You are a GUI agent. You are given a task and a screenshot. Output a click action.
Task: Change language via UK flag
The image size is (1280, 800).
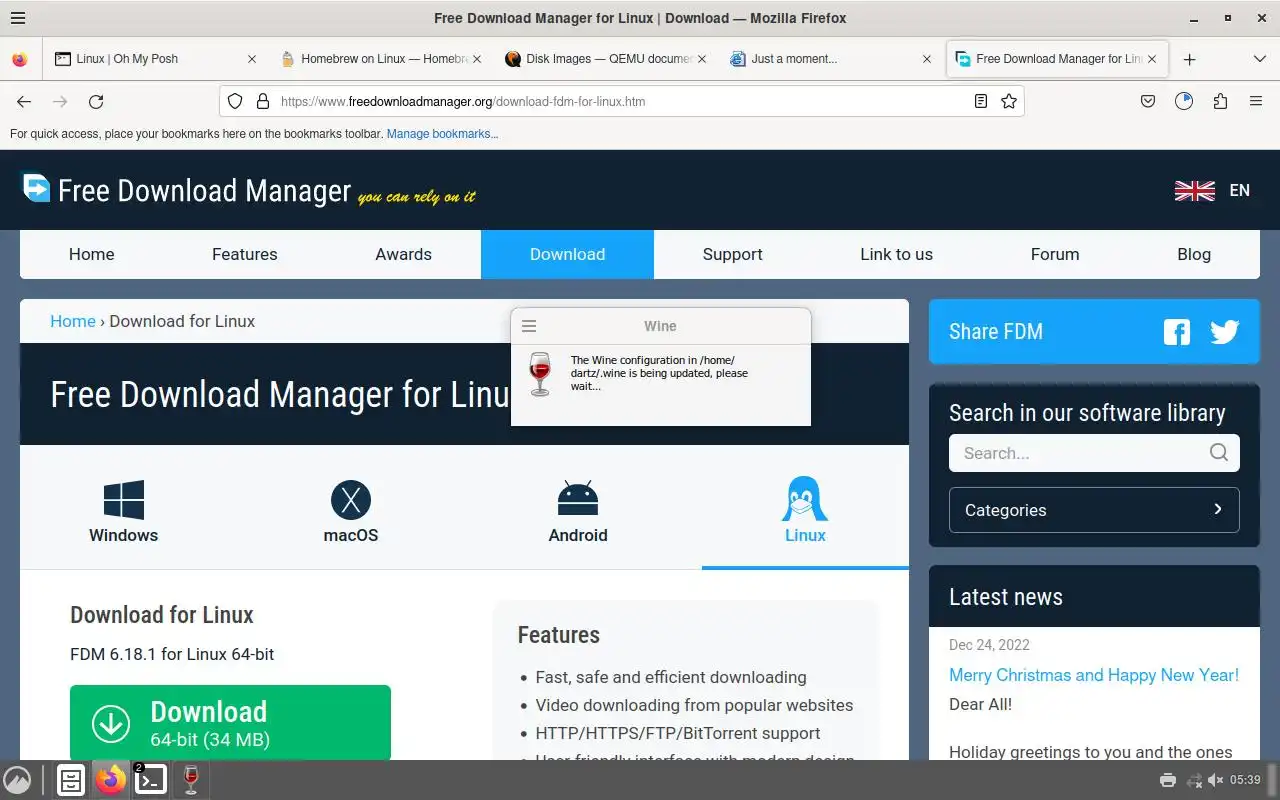1194,190
